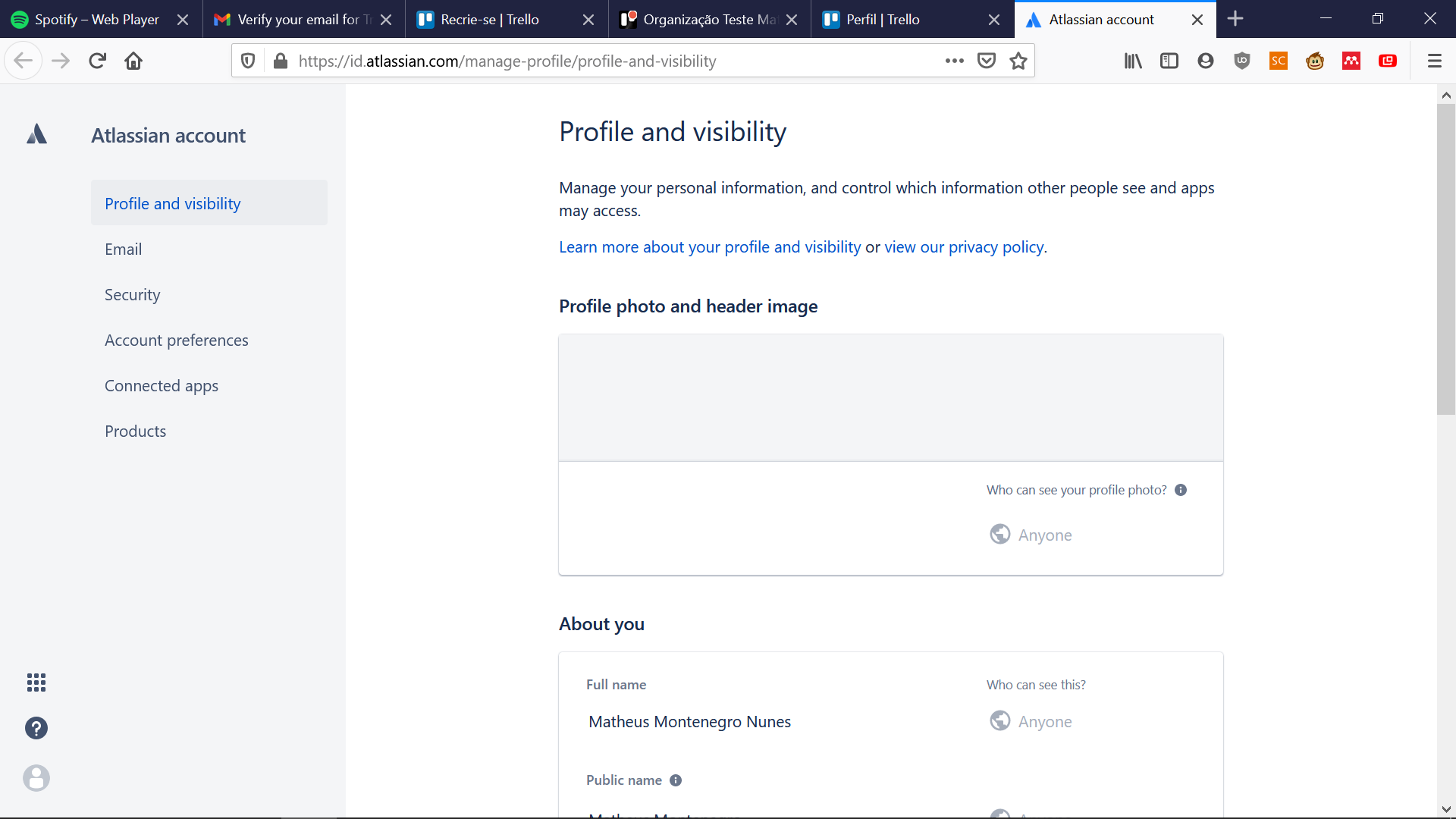
Task: Open Products in sidebar
Action: [x=209, y=431]
